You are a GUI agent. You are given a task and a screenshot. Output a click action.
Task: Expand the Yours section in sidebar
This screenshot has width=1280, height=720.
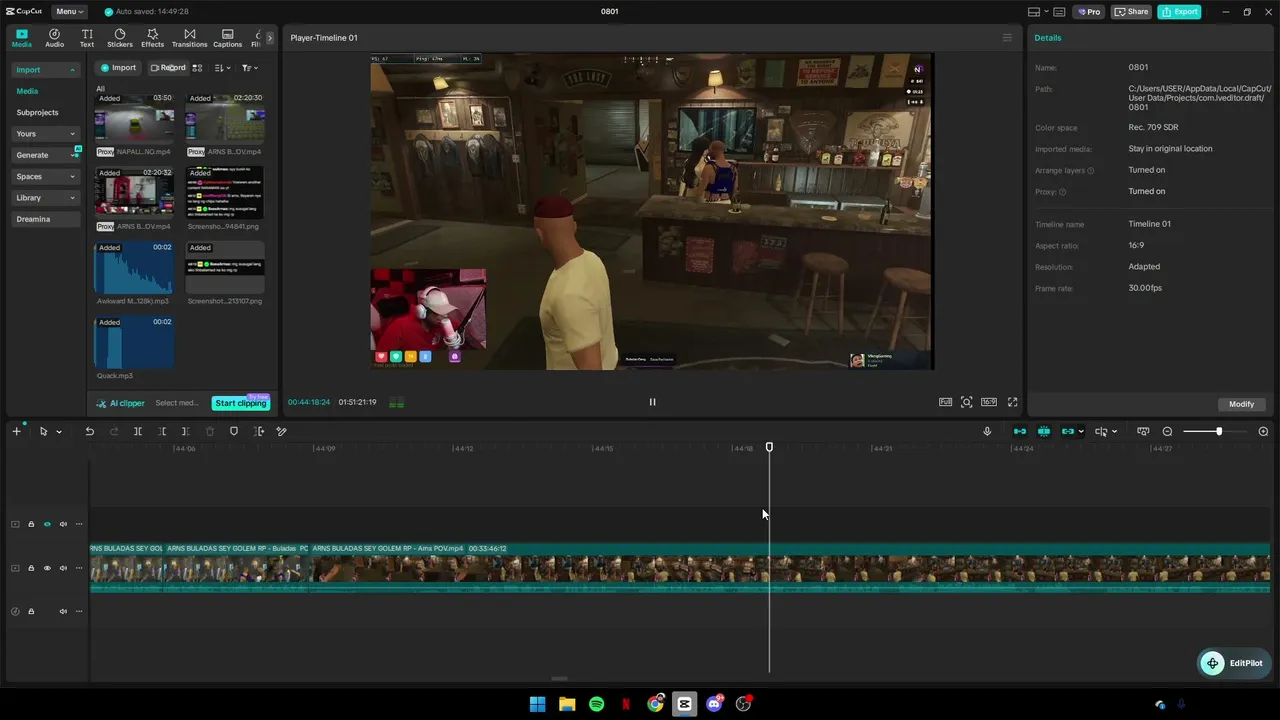[x=72, y=134]
